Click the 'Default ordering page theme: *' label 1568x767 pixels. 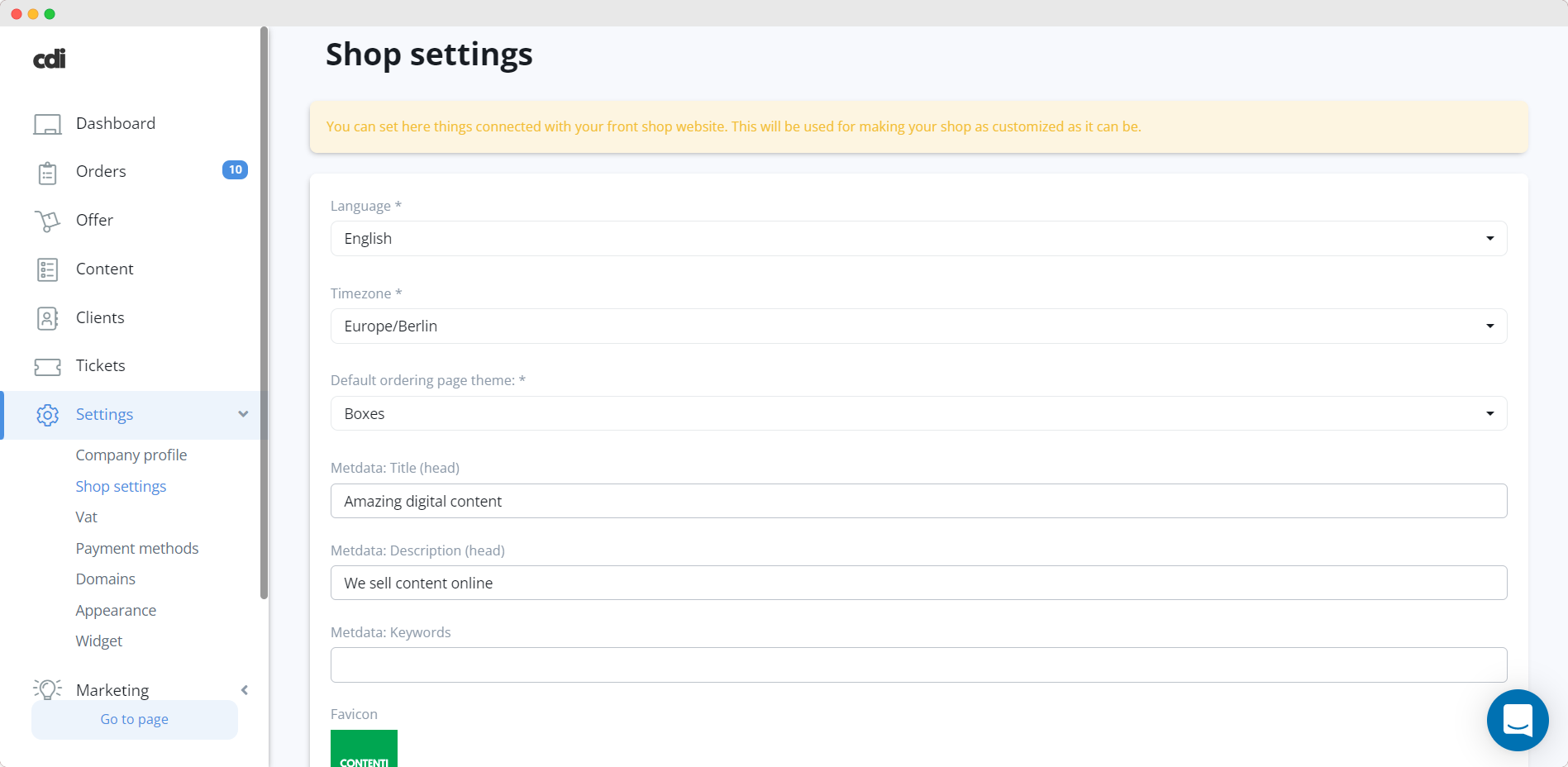point(427,380)
